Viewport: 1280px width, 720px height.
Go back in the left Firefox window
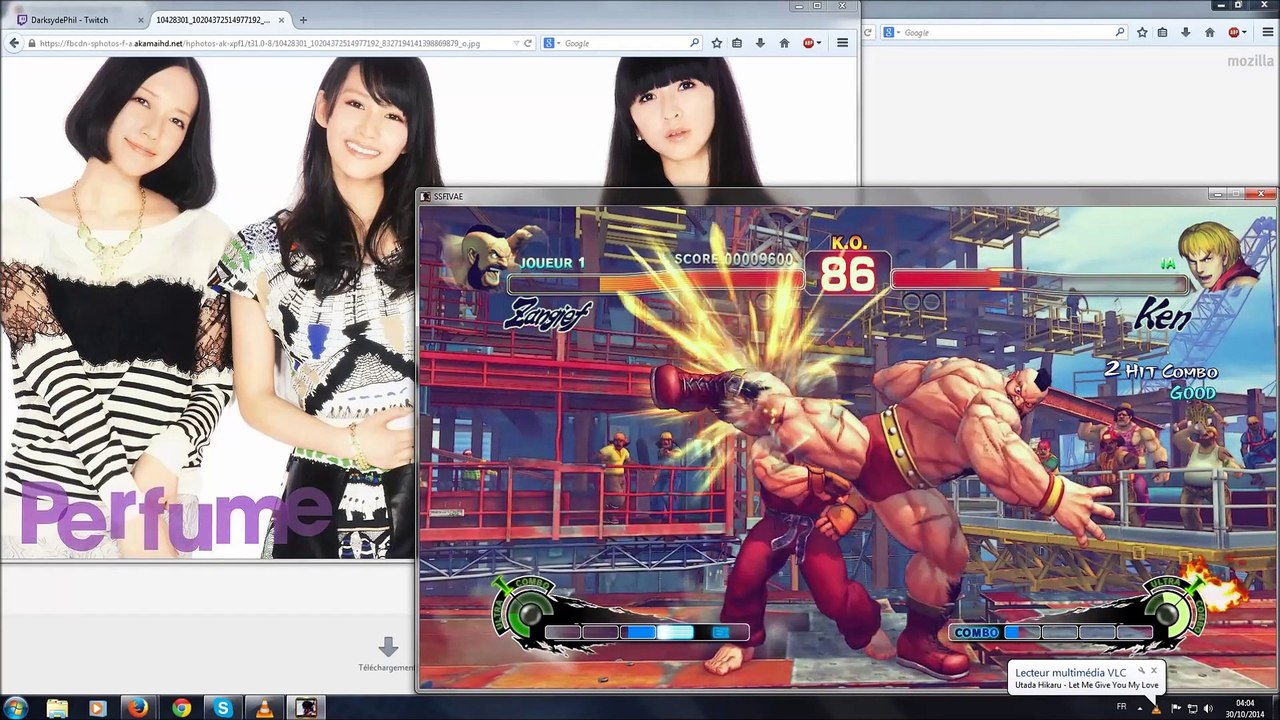coord(14,43)
